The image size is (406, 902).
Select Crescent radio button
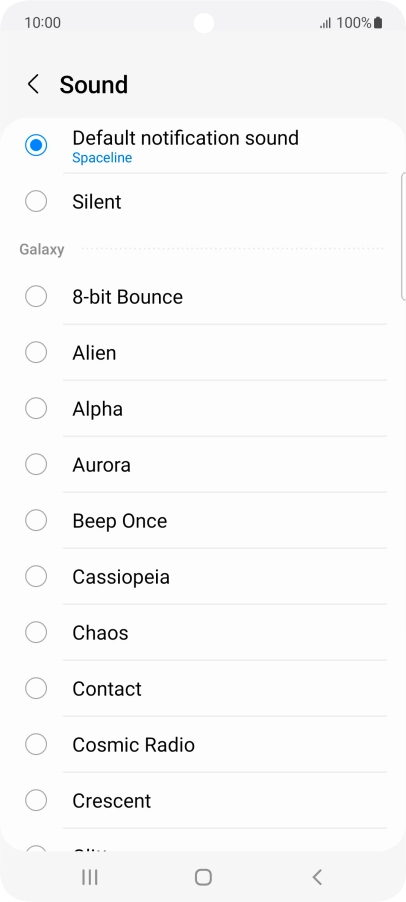click(36, 800)
